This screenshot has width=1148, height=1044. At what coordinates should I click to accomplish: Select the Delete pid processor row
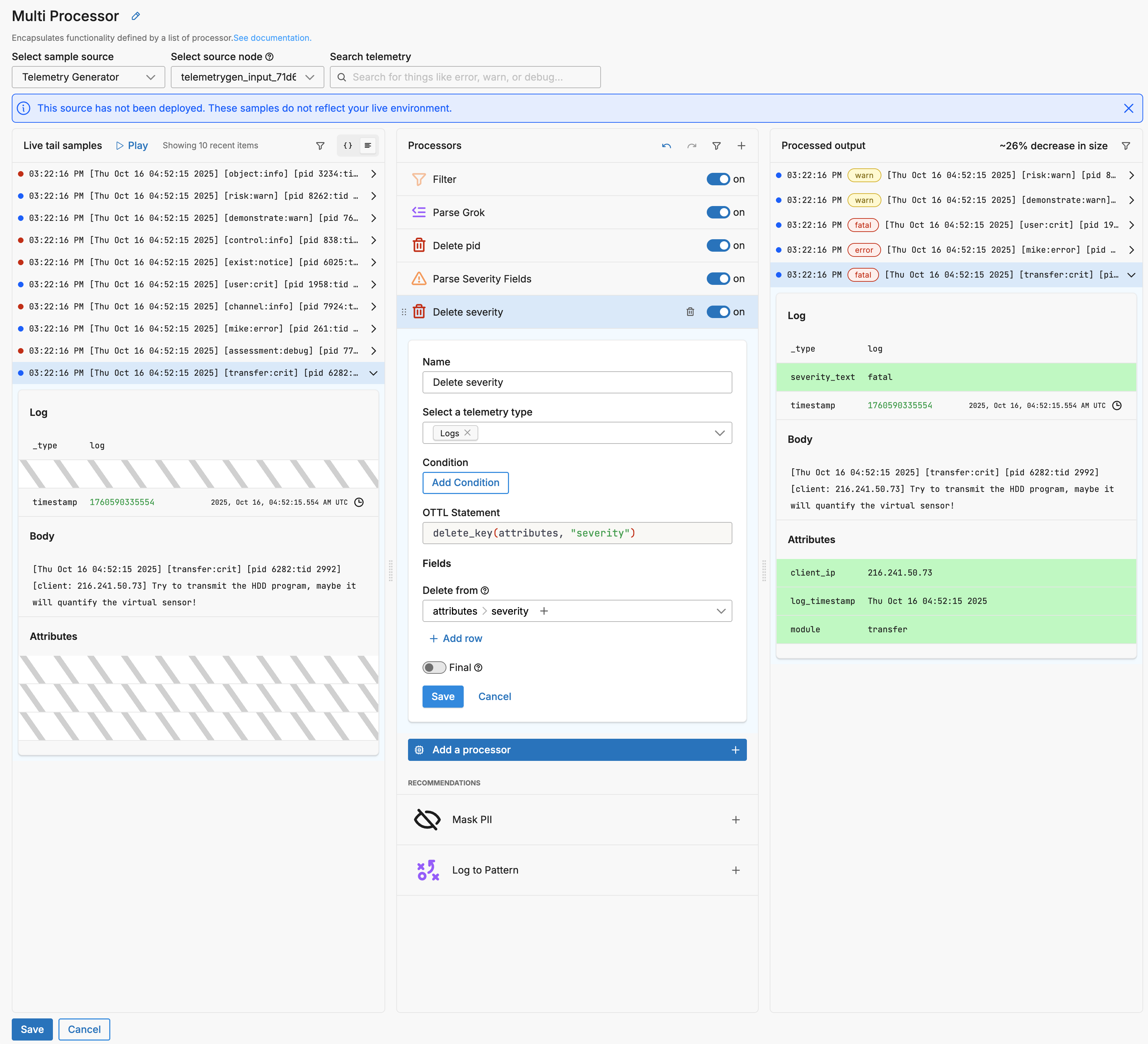456,246
